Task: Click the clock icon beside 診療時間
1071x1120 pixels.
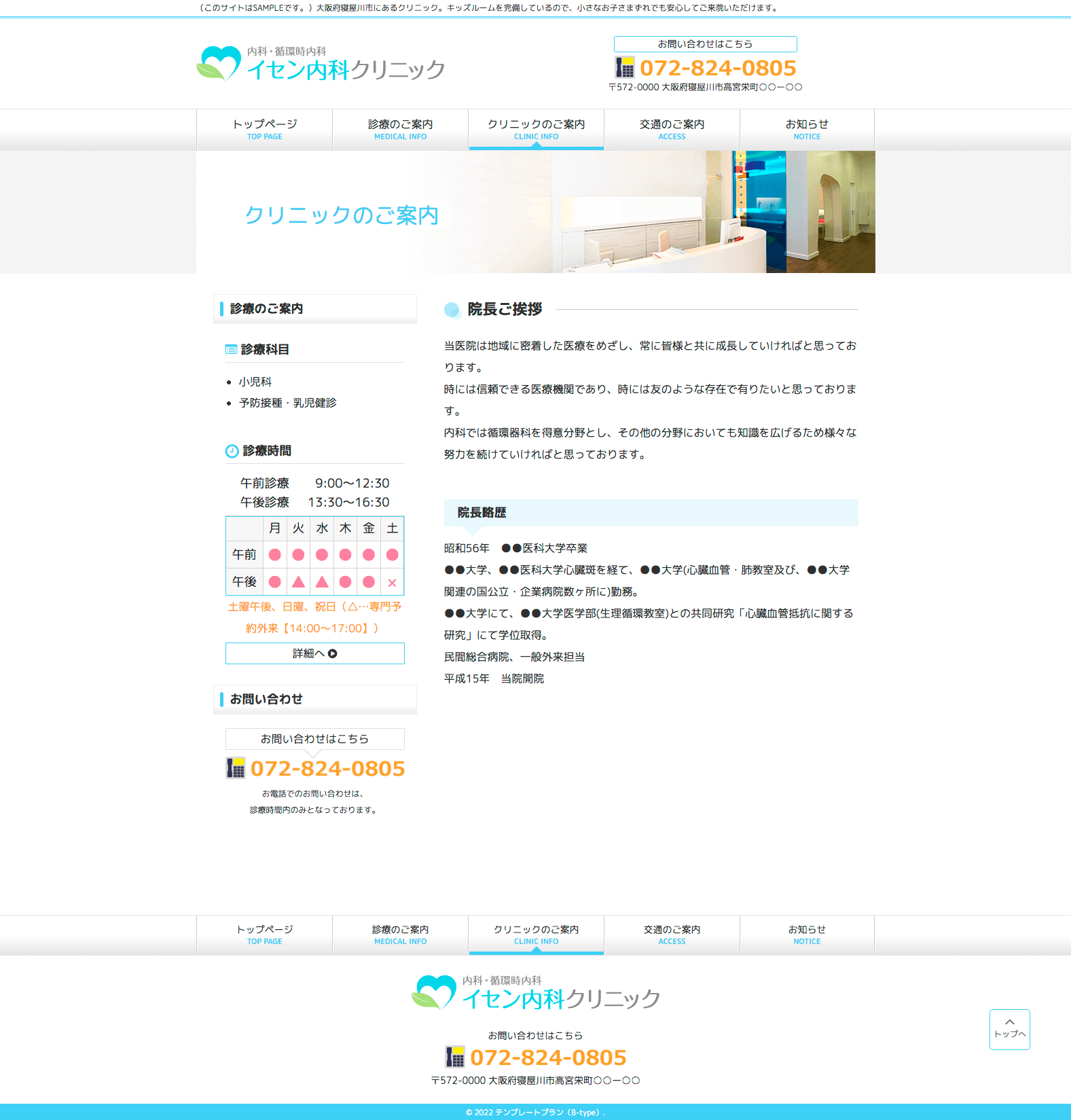Action: click(x=232, y=451)
